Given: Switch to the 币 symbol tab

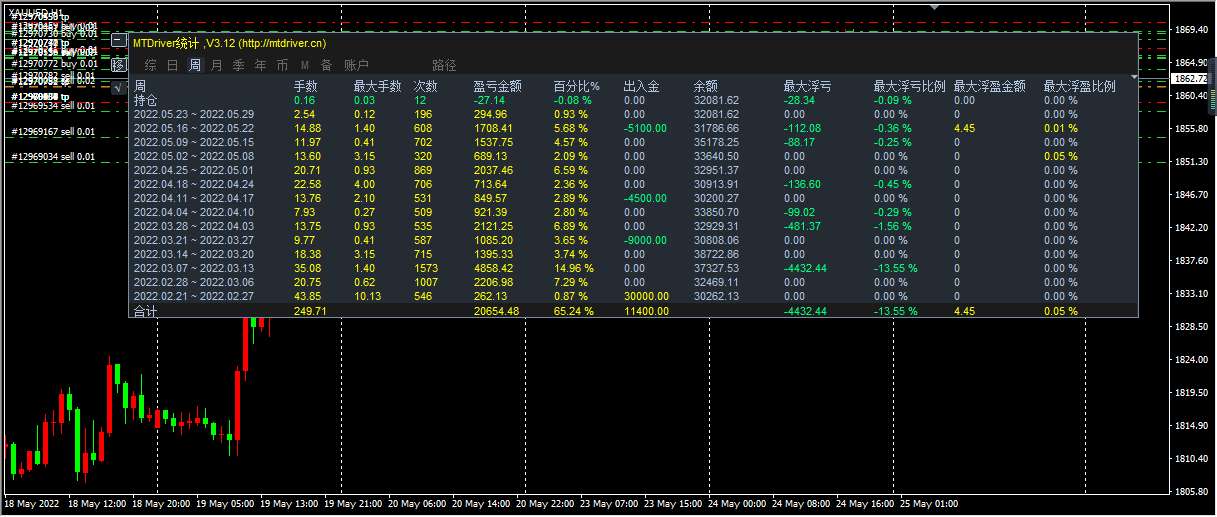Looking at the screenshot, I should click(x=282, y=65).
